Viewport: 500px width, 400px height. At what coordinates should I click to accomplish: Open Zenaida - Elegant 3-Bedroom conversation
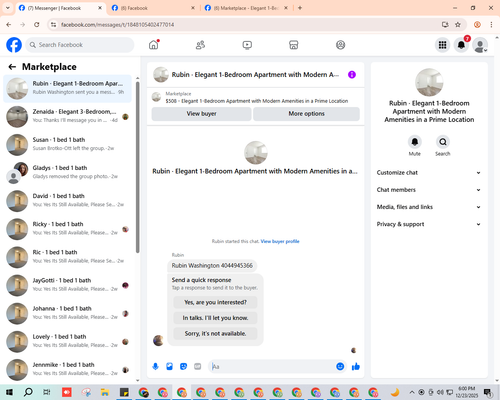coord(67,117)
